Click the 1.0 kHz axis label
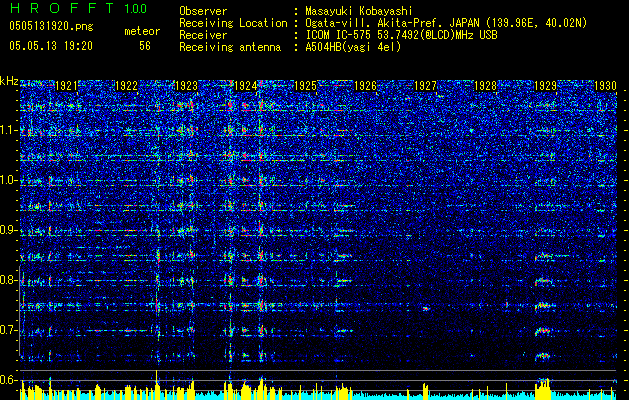Image resolution: width=629 pixels, height=400 pixels. (x=9, y=180)
